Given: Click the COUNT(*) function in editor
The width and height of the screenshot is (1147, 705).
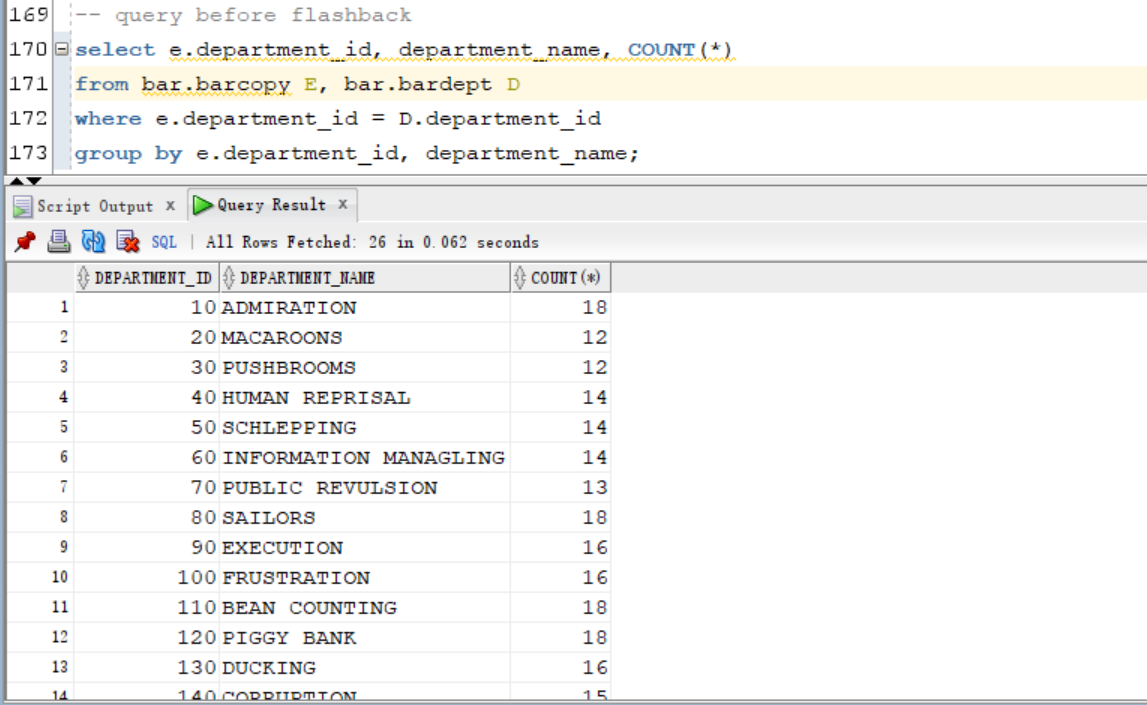Looking at the screenshot, I should pos(680,50).
